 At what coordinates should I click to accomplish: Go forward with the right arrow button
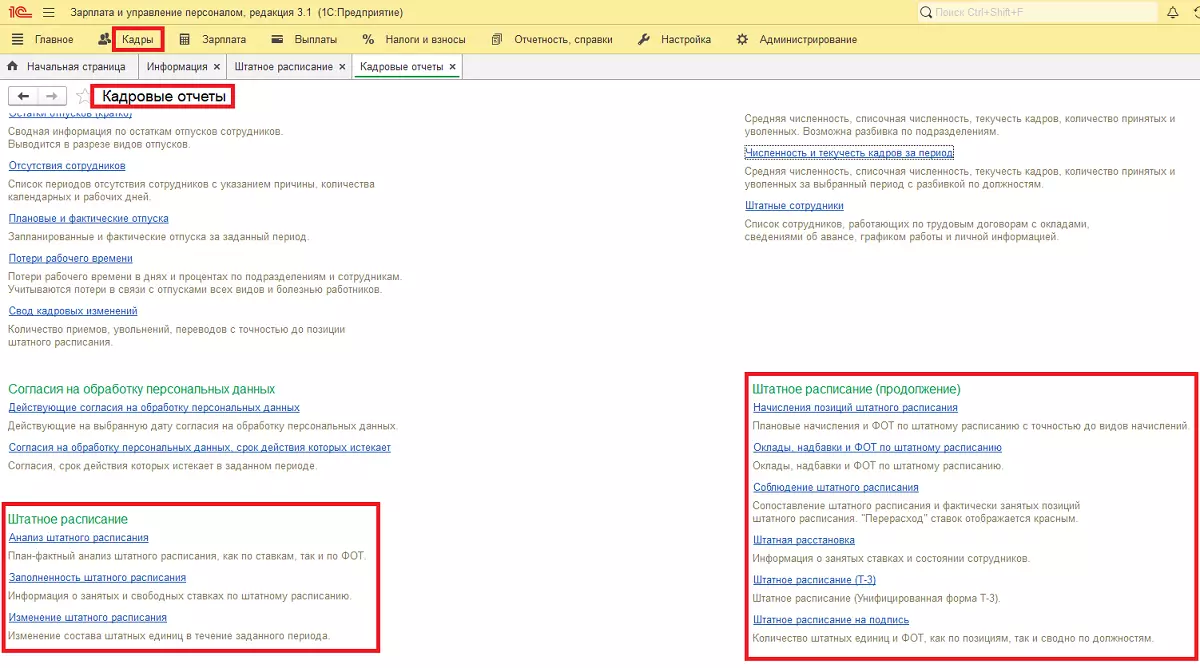pos(52,96)
